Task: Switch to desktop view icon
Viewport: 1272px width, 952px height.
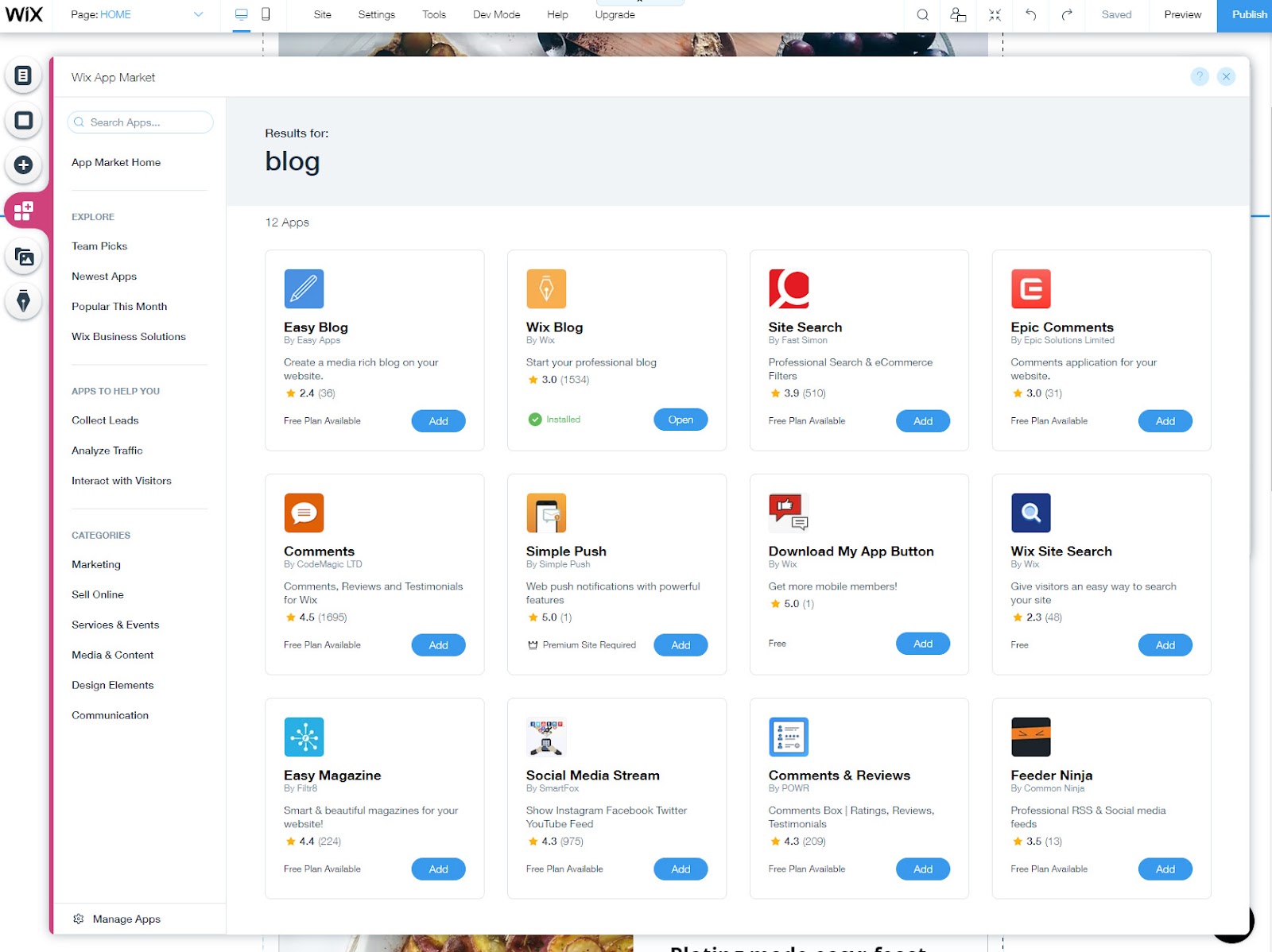Action: click(x=242, y=14)
